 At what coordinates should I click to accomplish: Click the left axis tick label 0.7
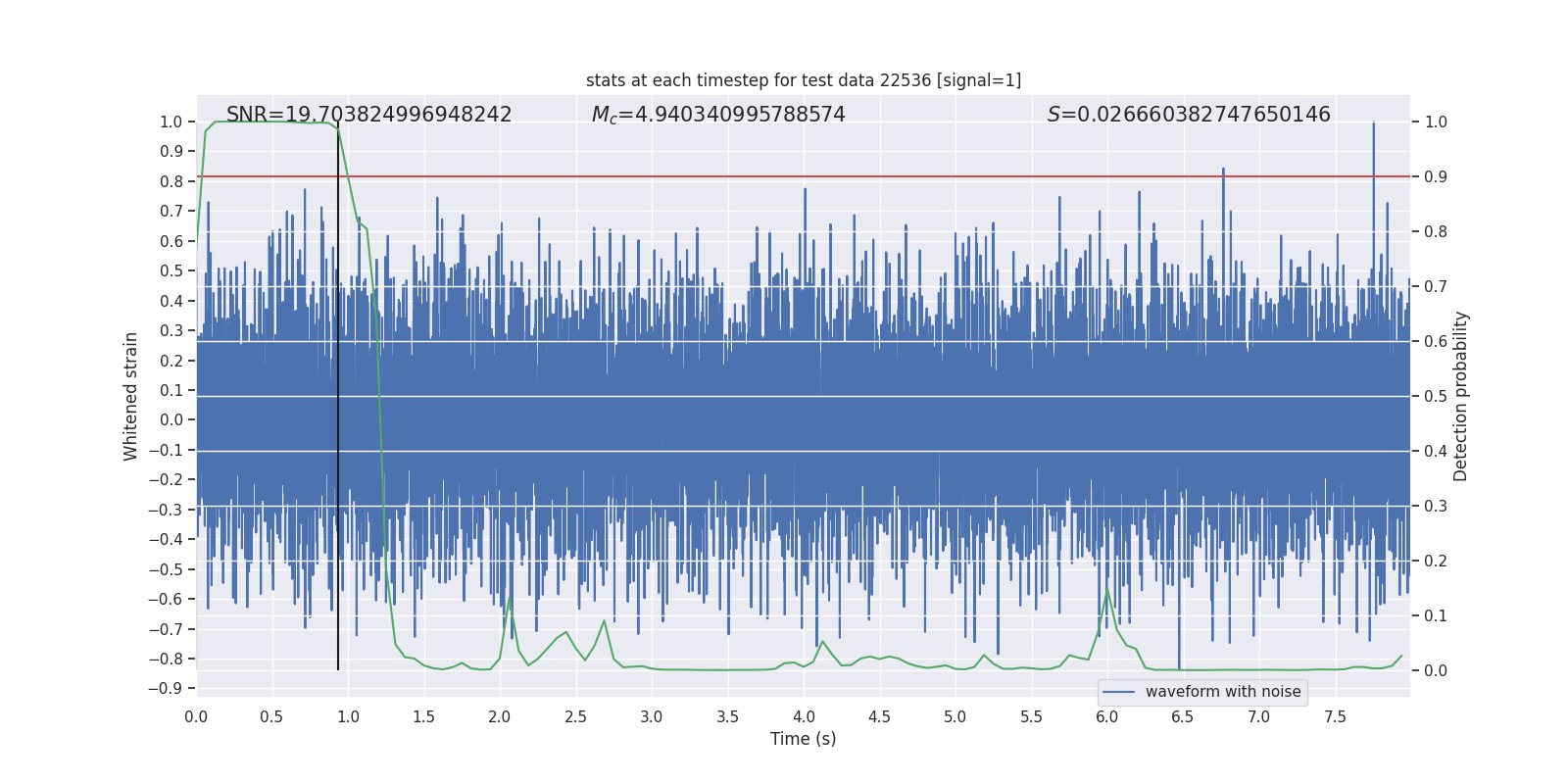[x=171, y=211]
